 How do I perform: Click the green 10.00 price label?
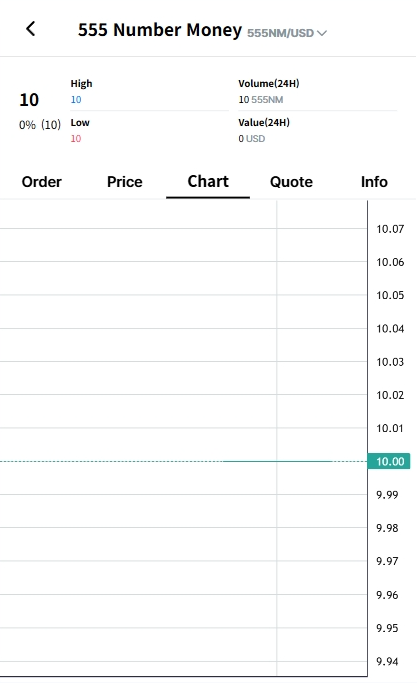389,461
